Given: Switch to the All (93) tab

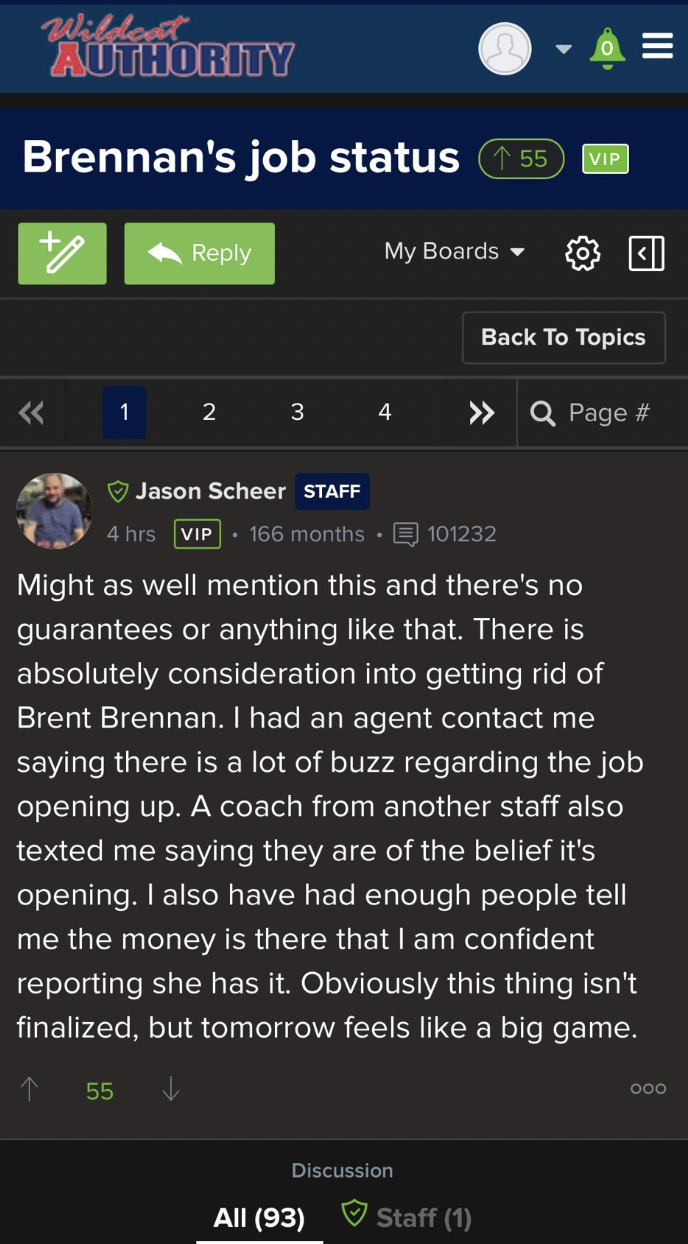Looking at the screenshot, I should tap(259, 1217).
